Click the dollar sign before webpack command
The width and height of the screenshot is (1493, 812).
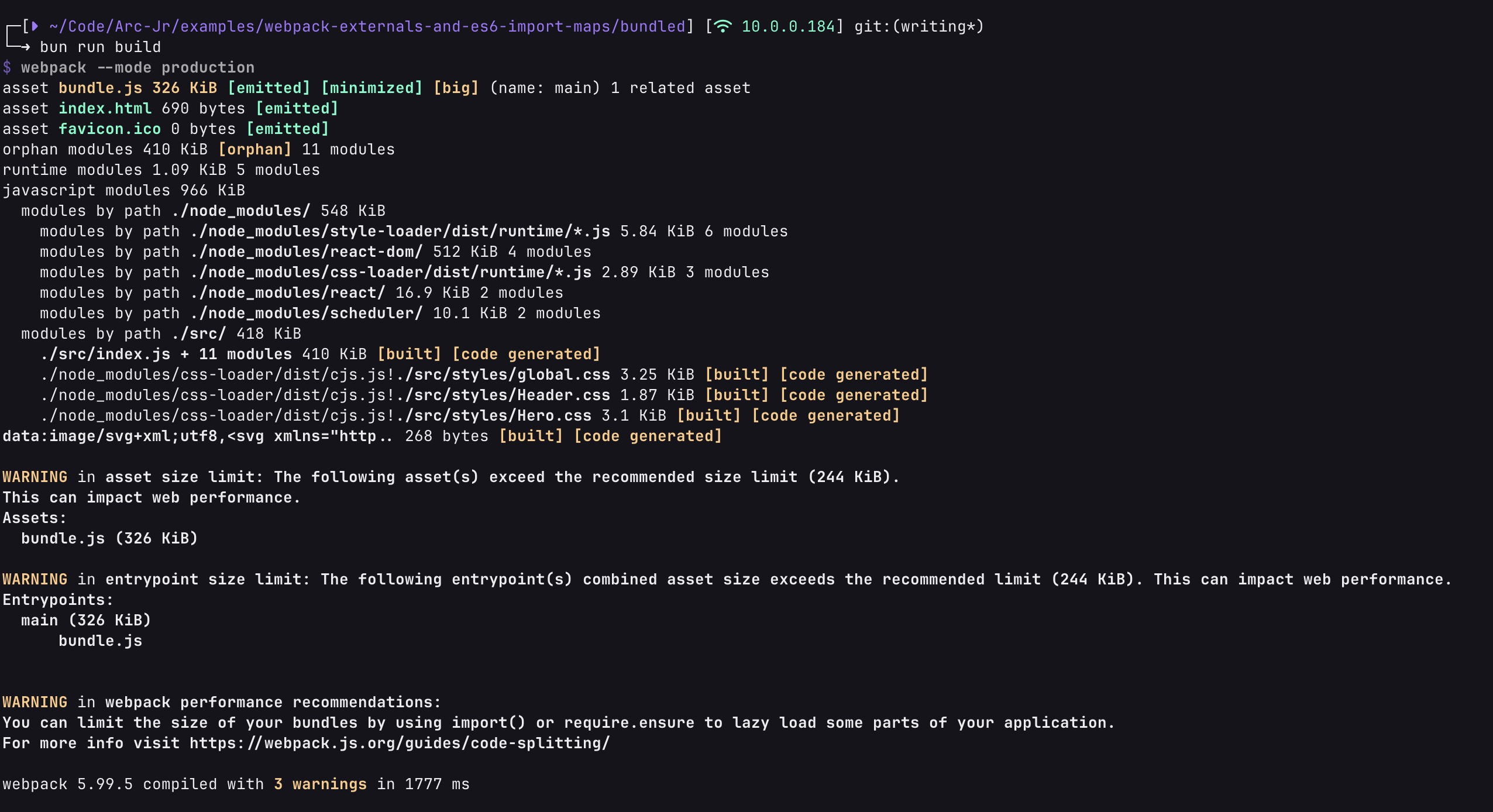point(7,67)
